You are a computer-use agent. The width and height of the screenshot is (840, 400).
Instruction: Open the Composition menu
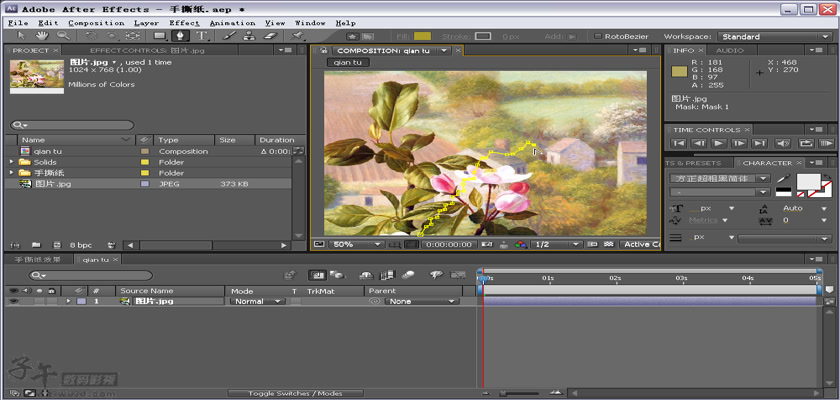coord(96,23)
